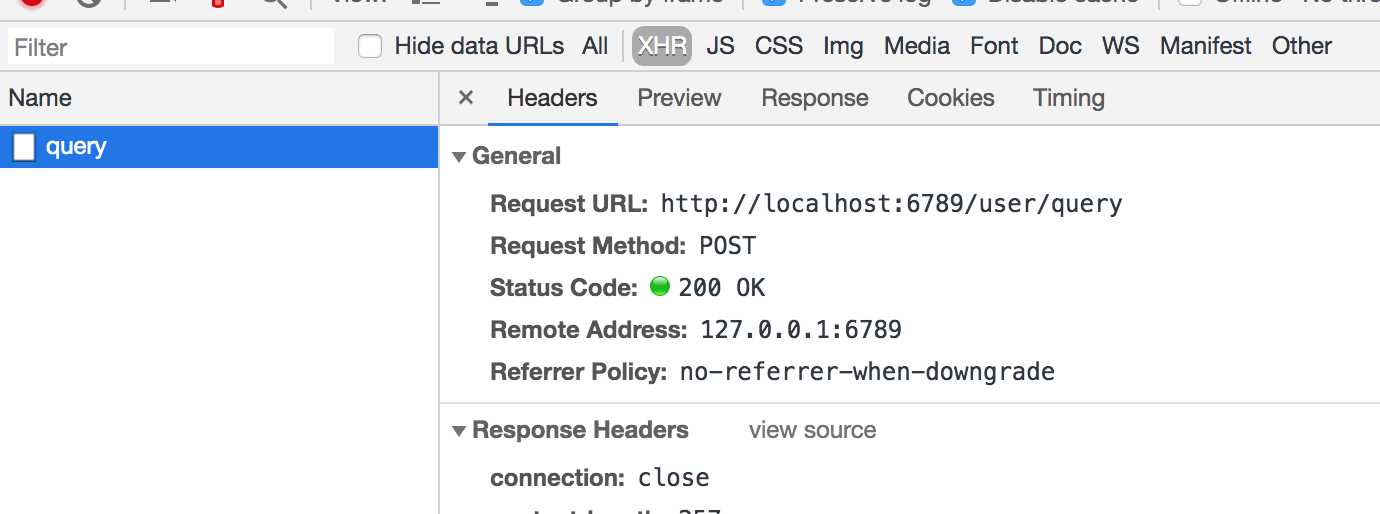Viewport: 1380px width, 514px height.
Task: Select the All request type filter
Action: point(595,46)
